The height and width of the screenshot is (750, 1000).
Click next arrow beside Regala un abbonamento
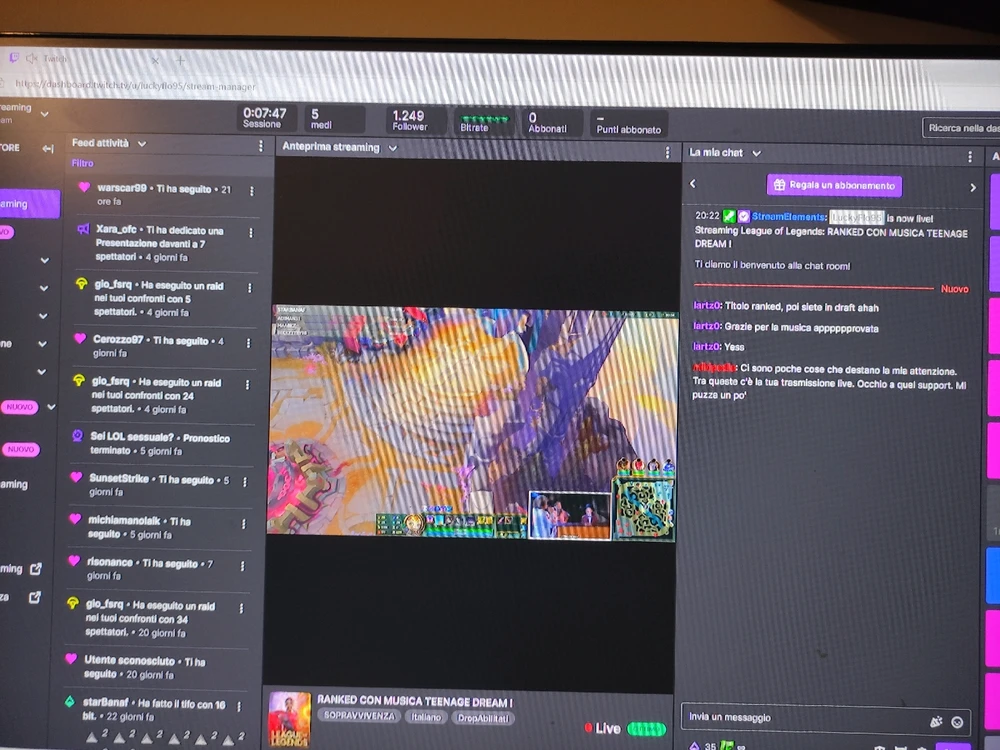coord(973,188)
